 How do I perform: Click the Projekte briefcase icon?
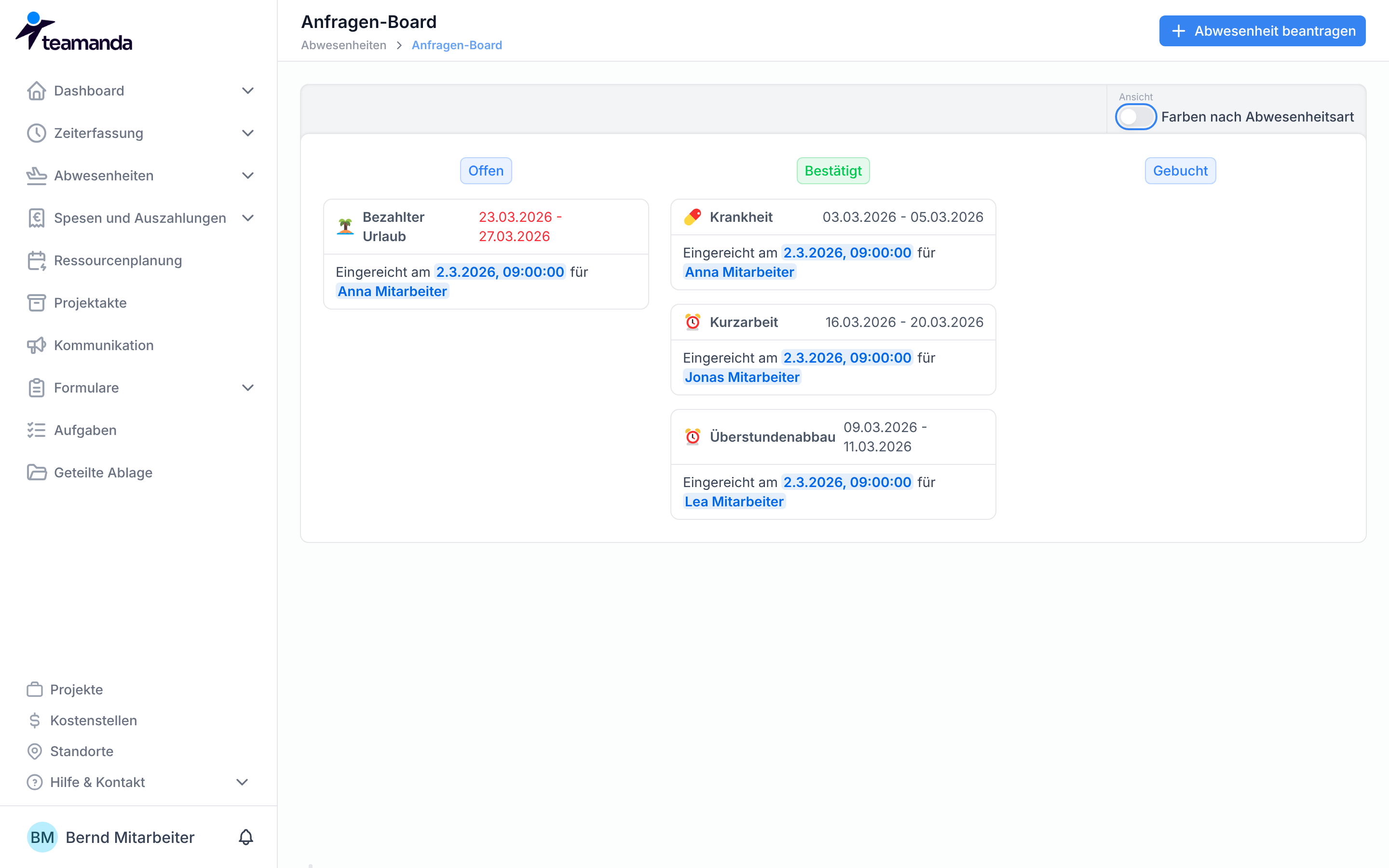34,690
